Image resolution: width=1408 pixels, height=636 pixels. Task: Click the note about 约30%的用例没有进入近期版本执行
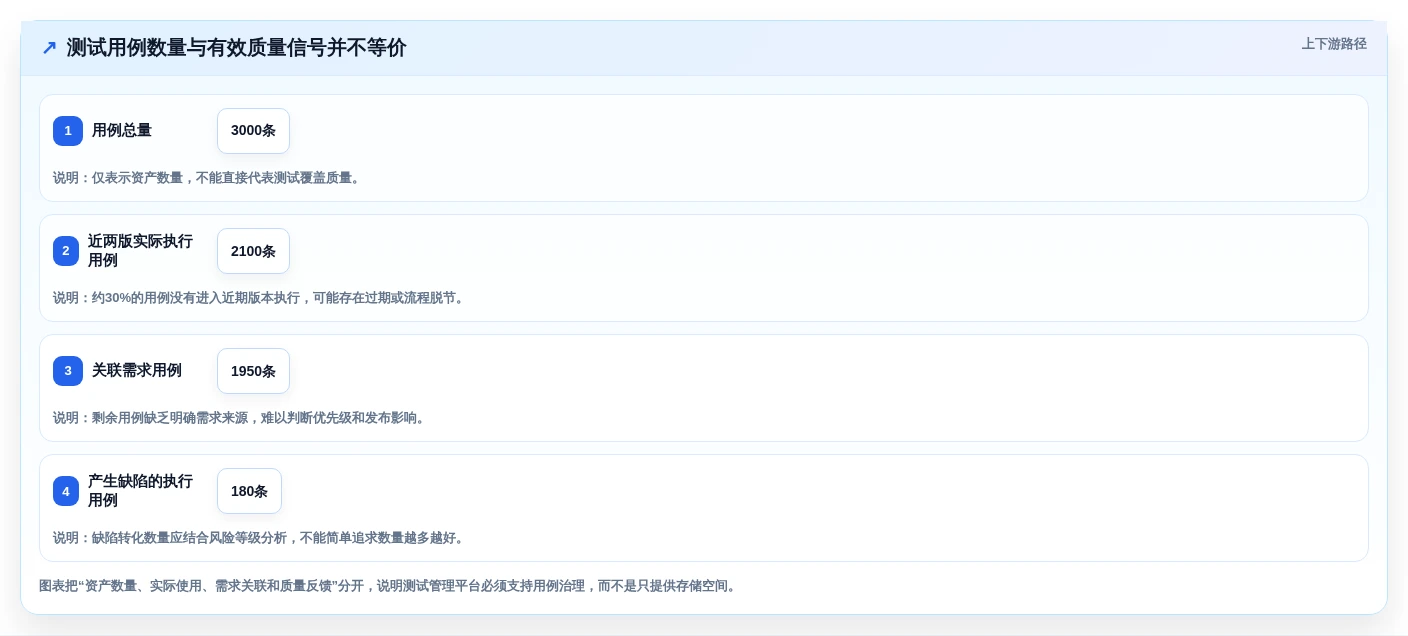coord(260,298)
